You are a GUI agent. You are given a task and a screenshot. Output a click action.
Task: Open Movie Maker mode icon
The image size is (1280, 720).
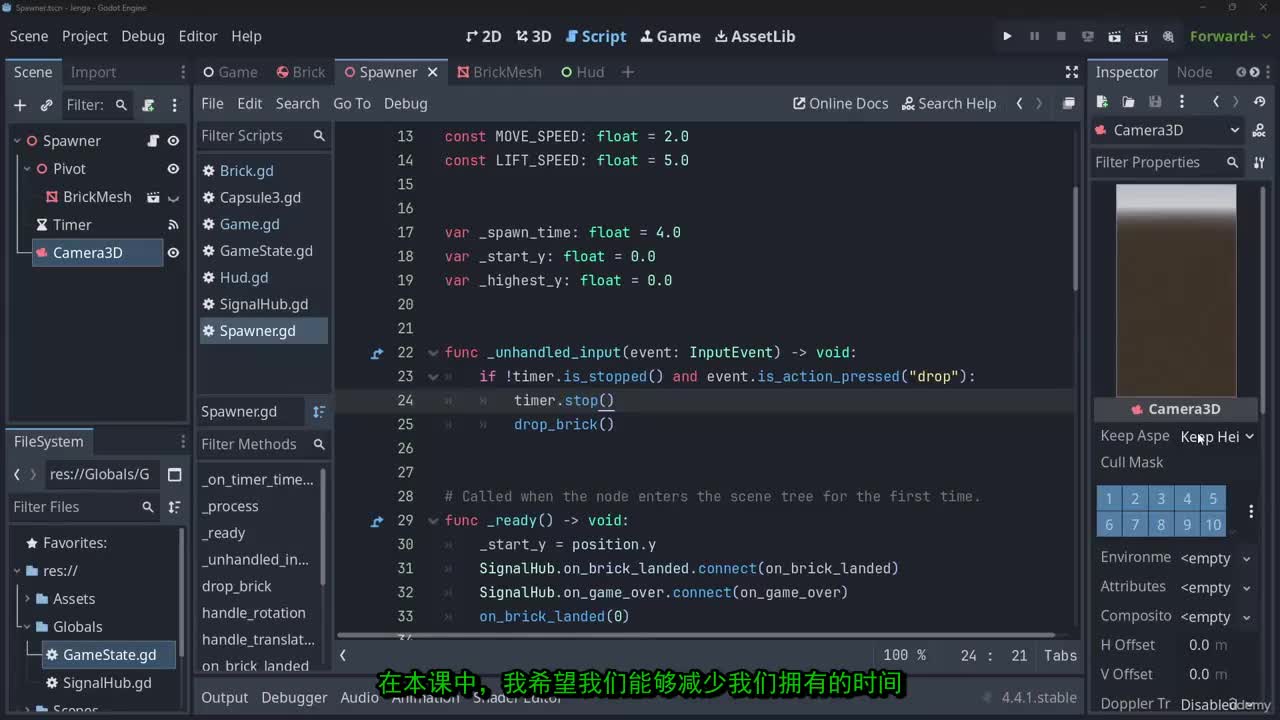pyautogui.click(x=1168, y=36)
